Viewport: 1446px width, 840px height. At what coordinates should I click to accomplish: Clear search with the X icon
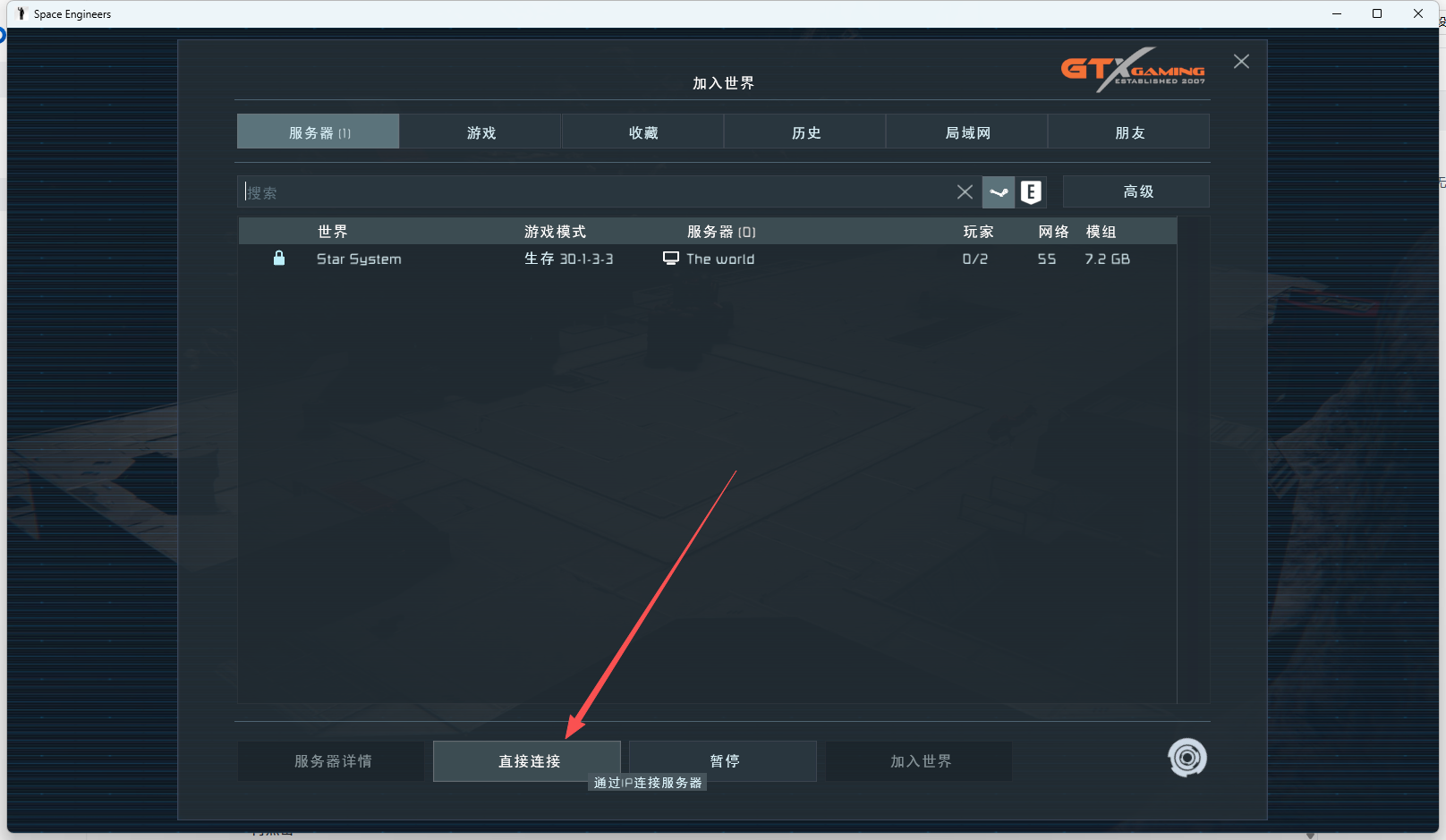click(x=965, y=191)
